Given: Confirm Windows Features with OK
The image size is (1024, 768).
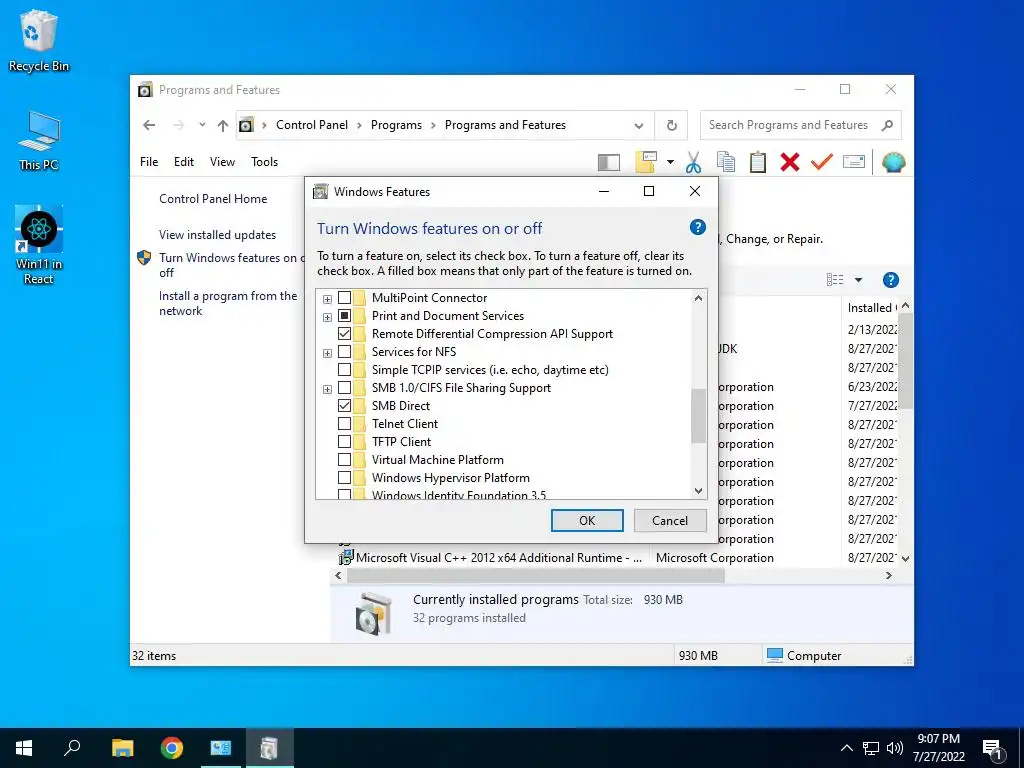Looking at the screenshot, I should pyautogui.click(x=587, y=520).
